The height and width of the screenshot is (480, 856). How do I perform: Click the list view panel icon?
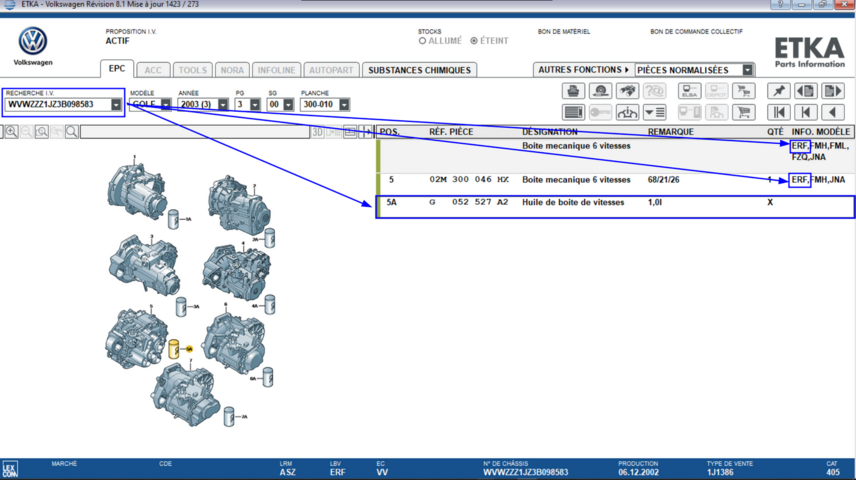(573, 112)
